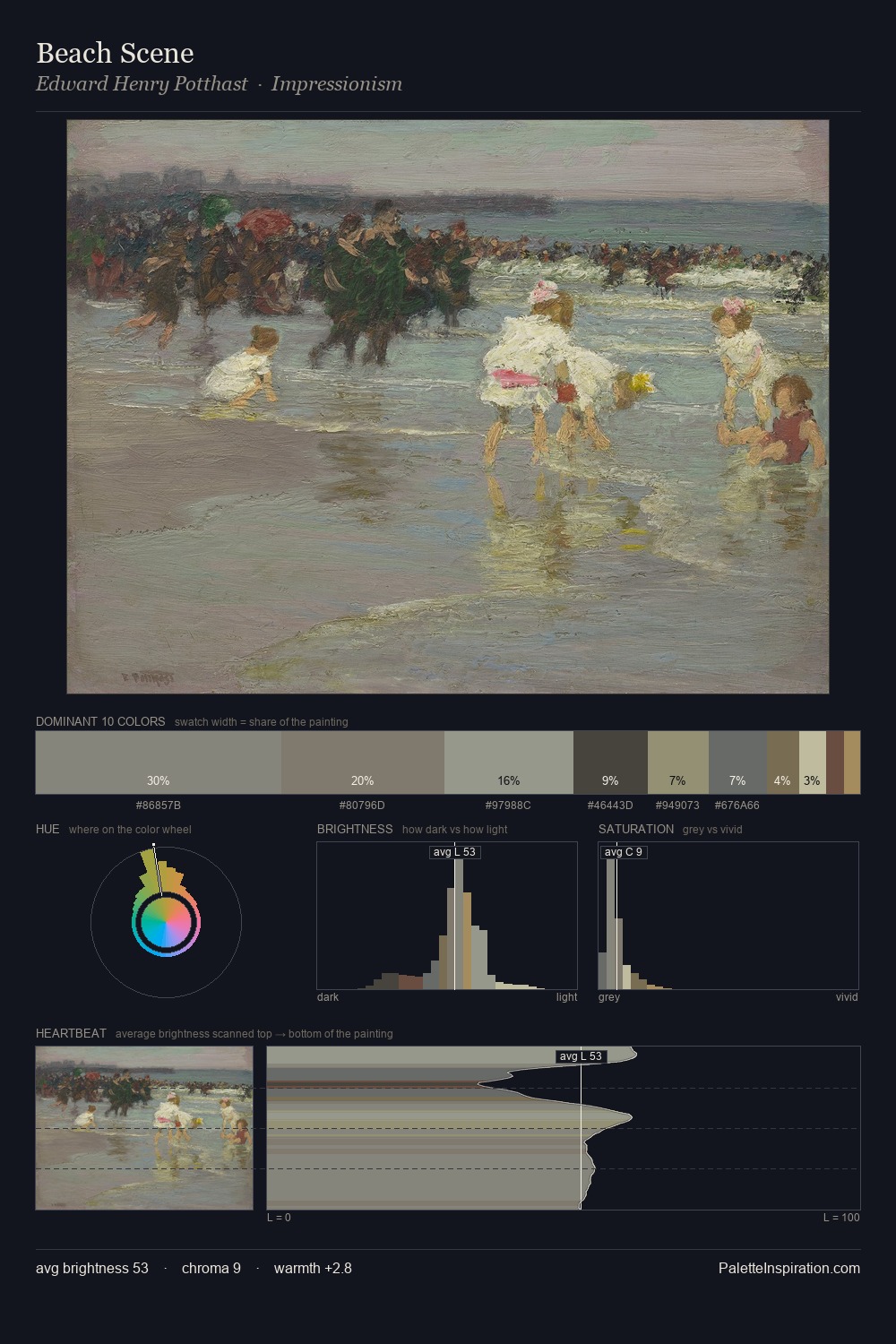Click the heartbeat brightness profile chart

[564, 1128]
